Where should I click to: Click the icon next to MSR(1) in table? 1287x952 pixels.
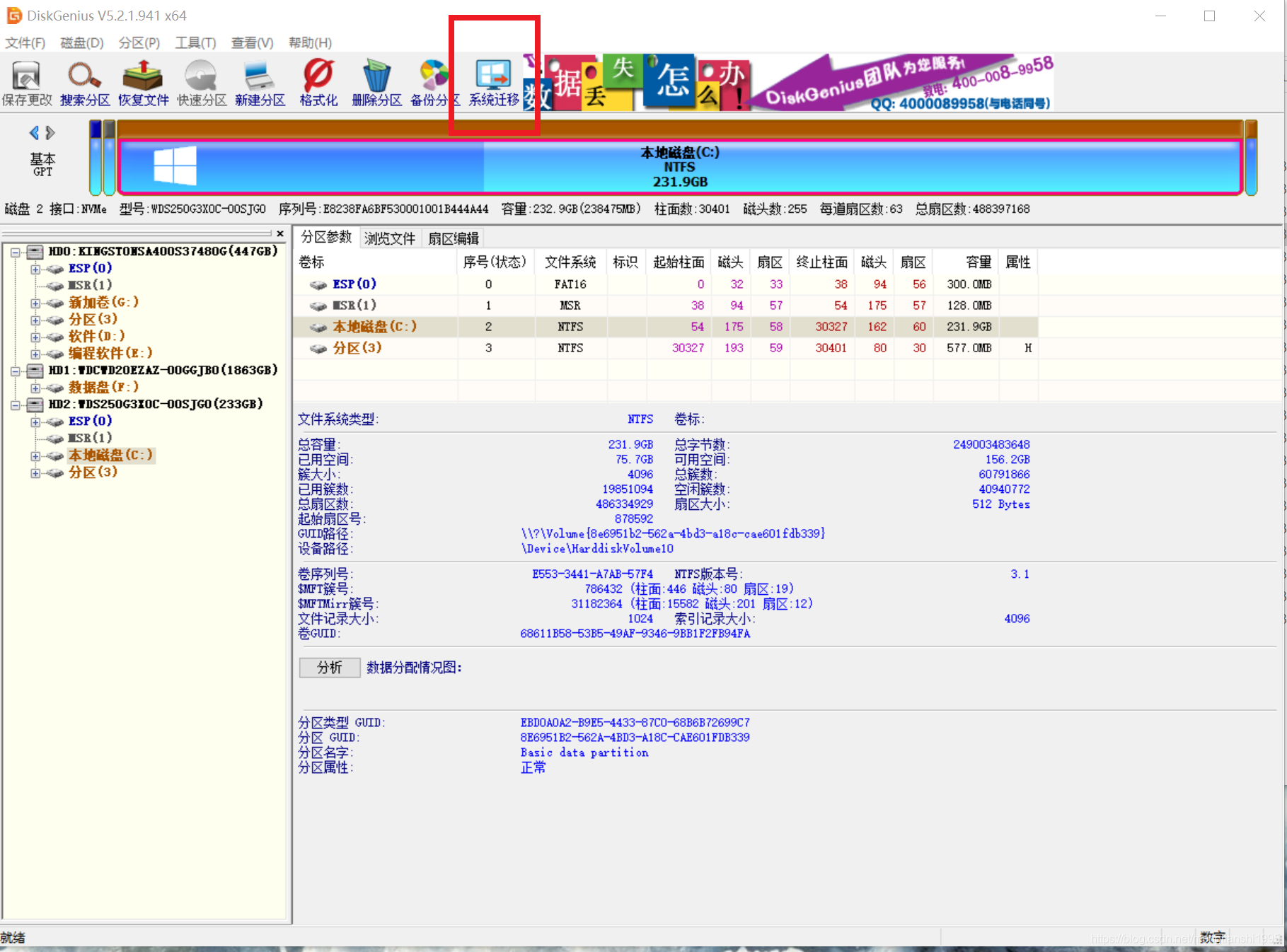(x=318, y=306)
